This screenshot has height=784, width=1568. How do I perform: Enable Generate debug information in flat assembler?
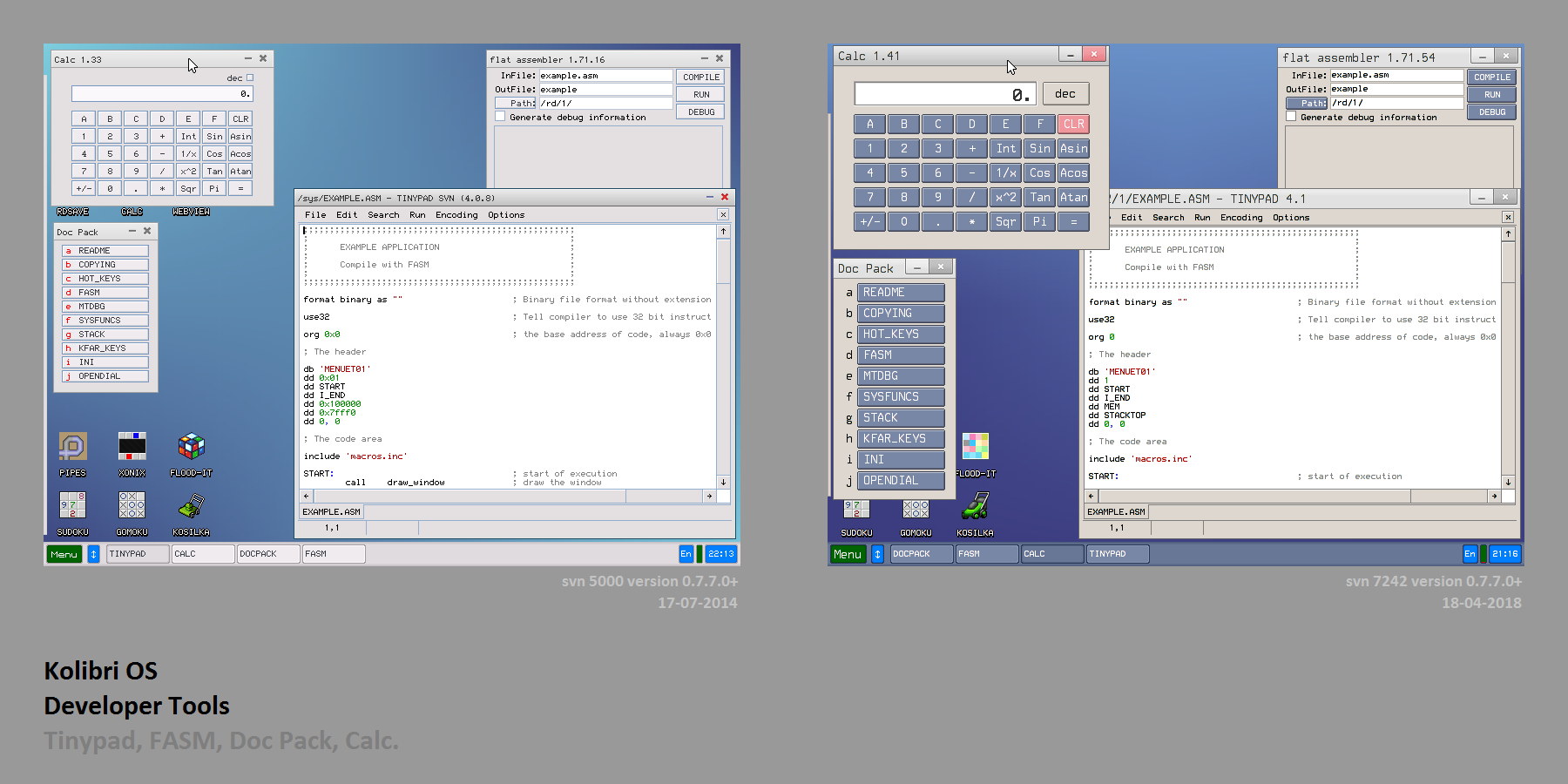[500, 117]
